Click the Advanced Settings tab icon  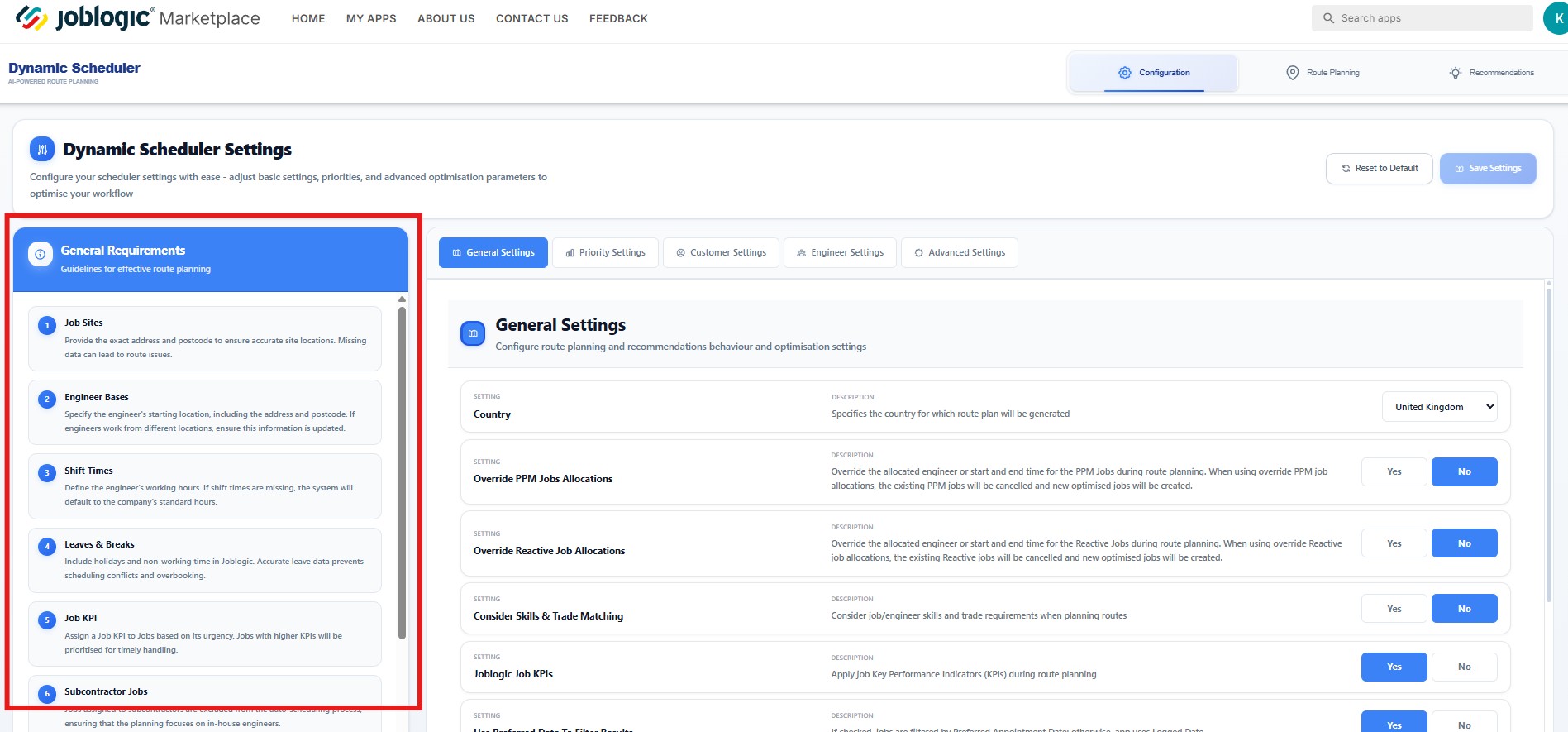(x=919, y=253)
